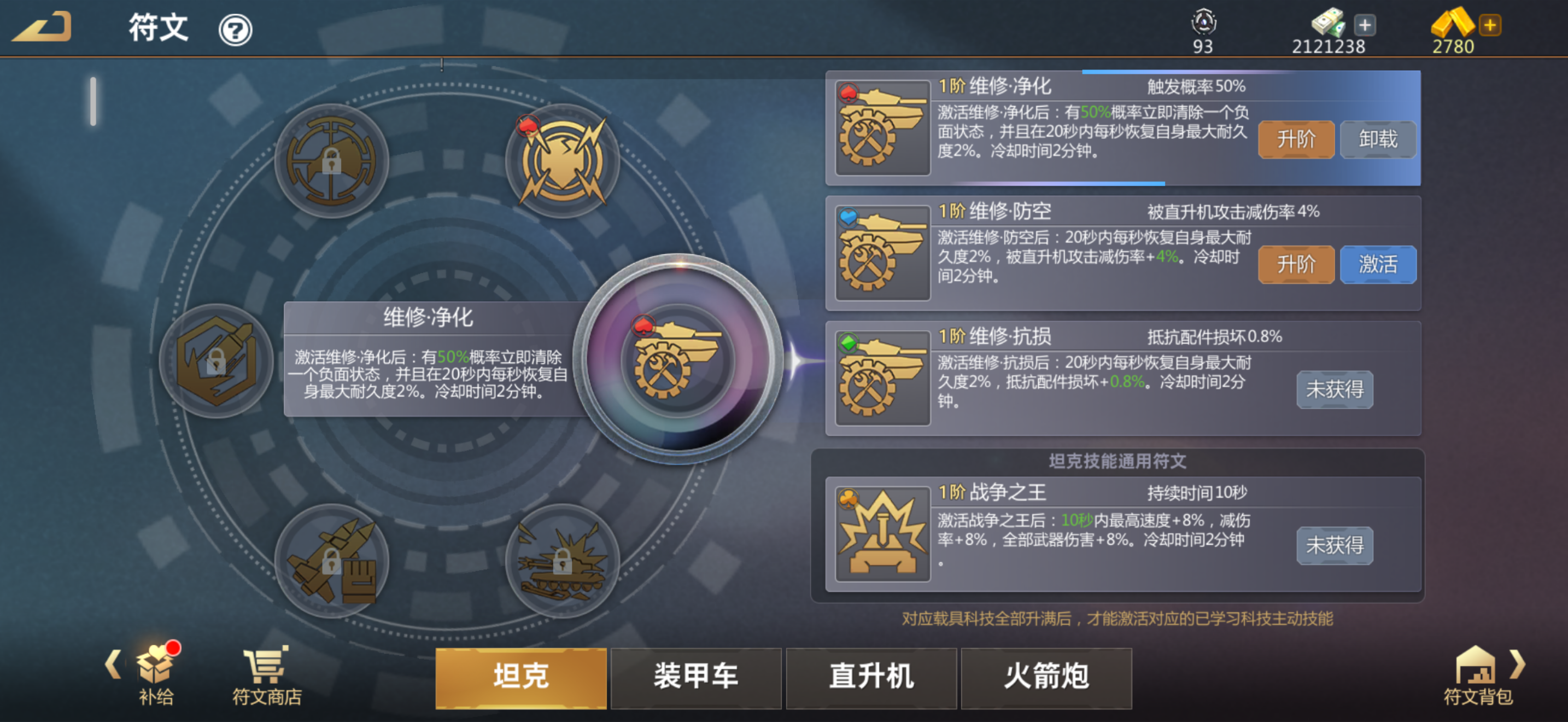1568x722 pixels.
Task: Open the help question mark icon
Action: (x=236, y=29)
